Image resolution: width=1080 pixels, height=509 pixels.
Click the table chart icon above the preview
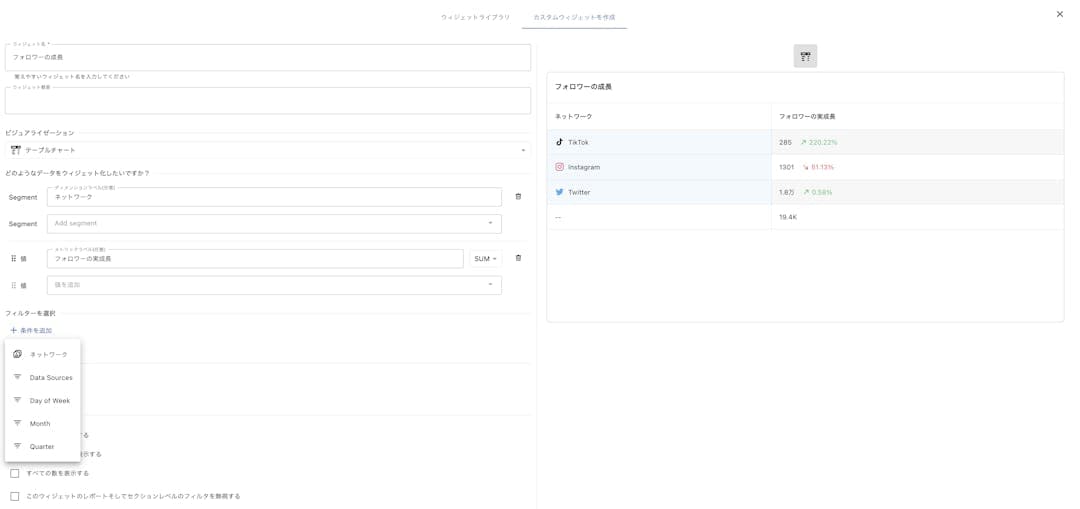pos(805,56)
